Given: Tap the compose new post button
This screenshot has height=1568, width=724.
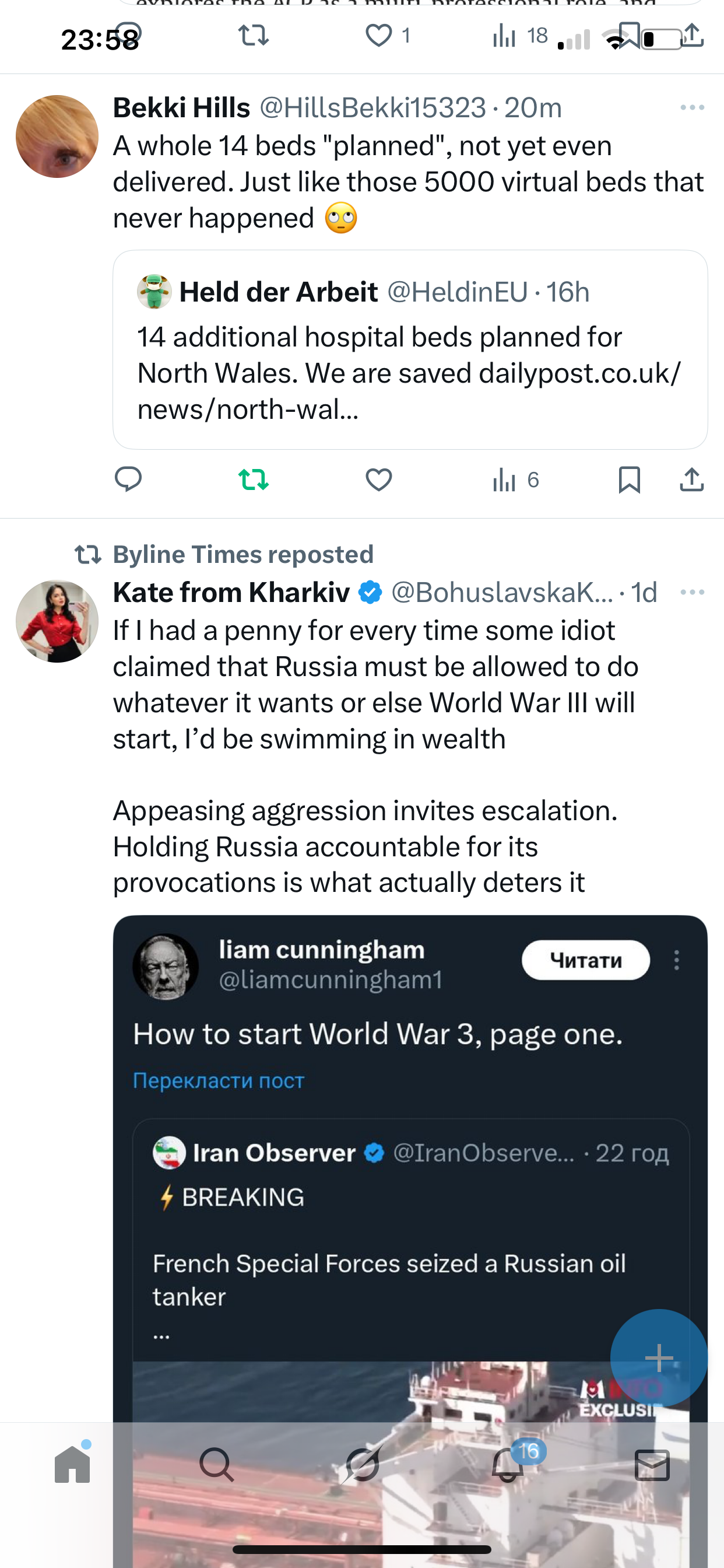Looking at the screenshot, I should tap(659, 1357).
